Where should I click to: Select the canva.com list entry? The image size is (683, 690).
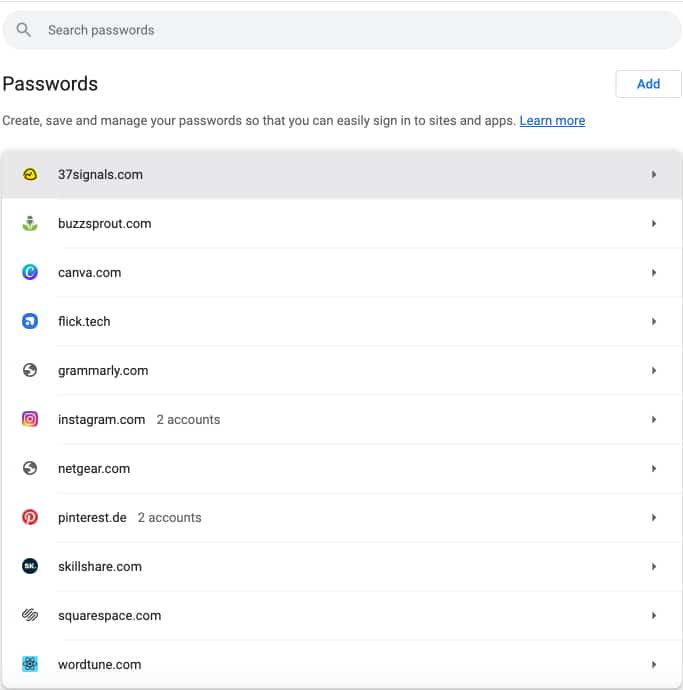[90, 273]
